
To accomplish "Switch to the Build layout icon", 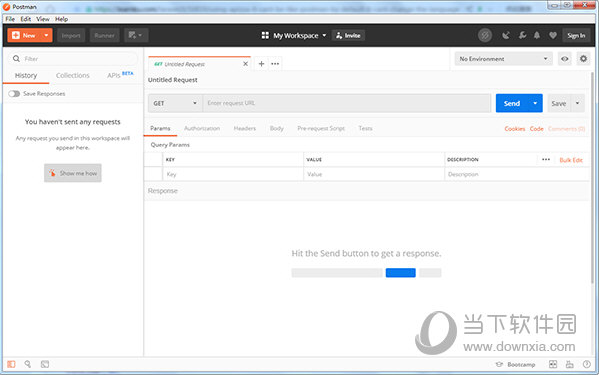I will [x=552, y=364].
